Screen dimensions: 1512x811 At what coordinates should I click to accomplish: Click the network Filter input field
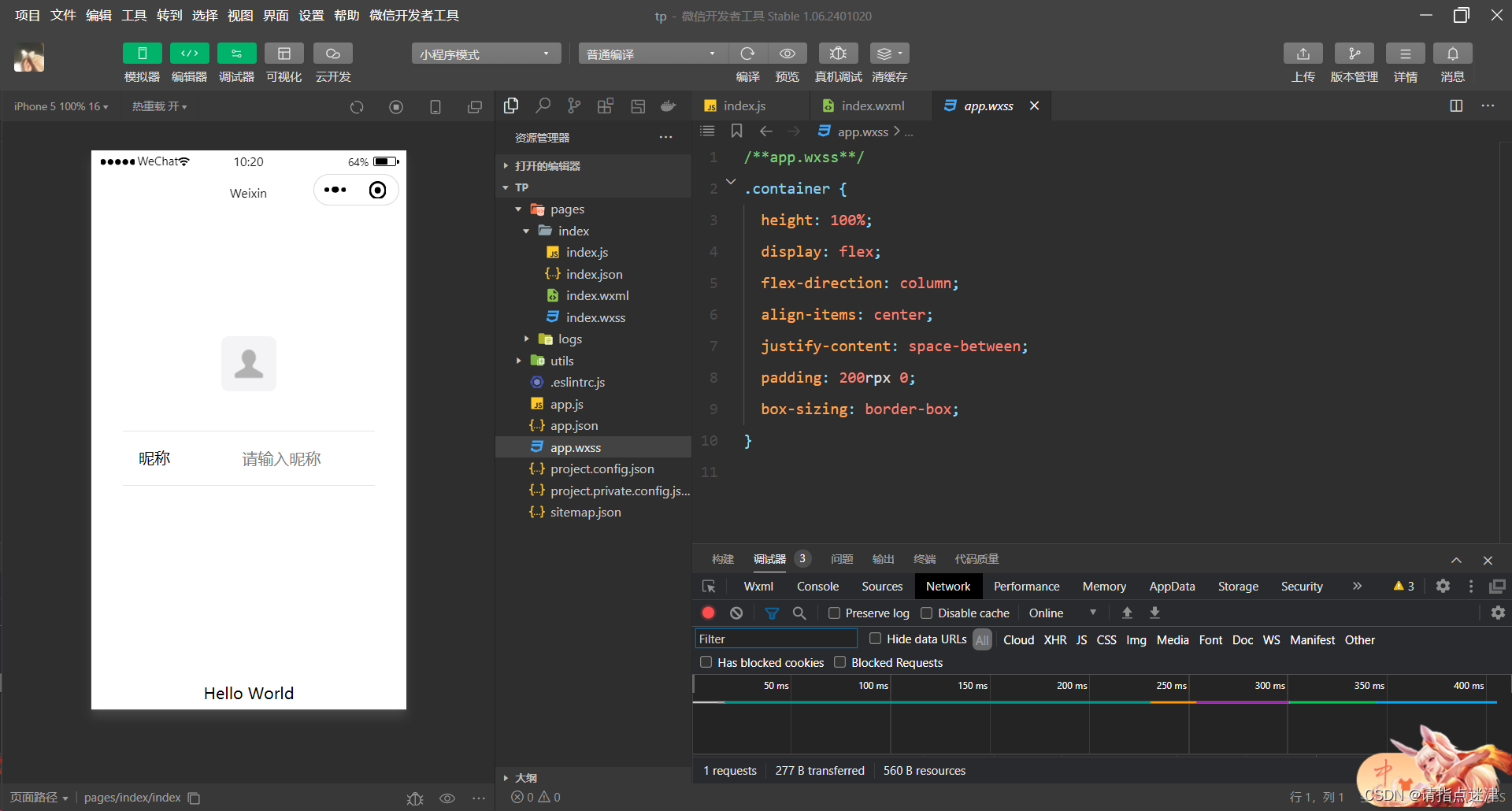(x=776, y=639)
